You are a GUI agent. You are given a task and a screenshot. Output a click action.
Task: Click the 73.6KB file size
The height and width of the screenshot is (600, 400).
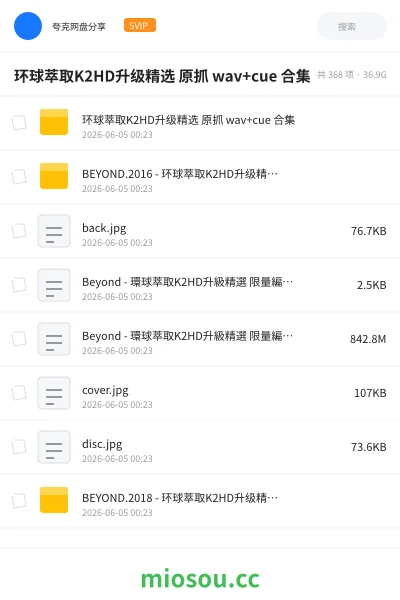(369, 447)
